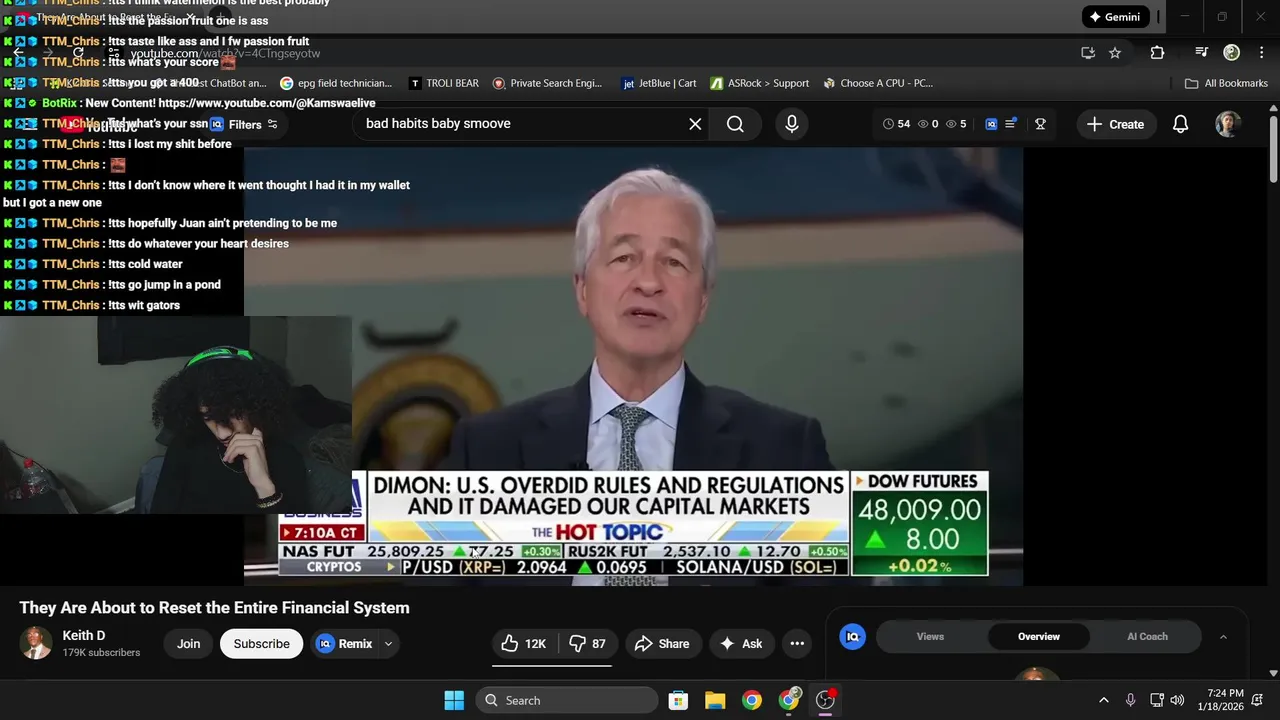Click the 179K subscribers text
The width and height of the screenshot is (1280, 720).
[x=101, y=653]
